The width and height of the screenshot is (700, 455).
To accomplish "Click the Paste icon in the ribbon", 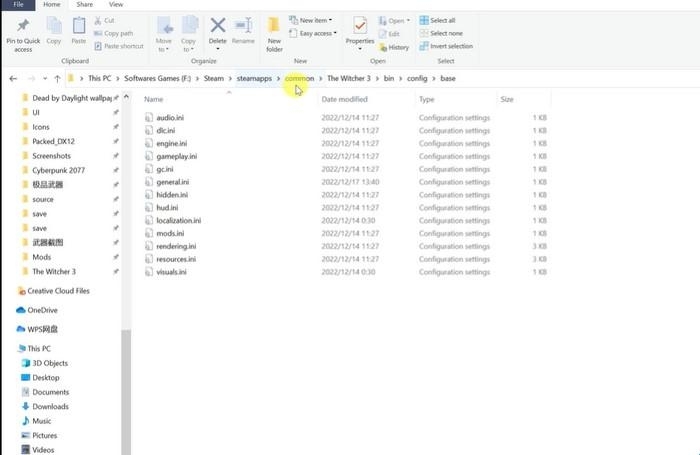I will pos(79,26).
